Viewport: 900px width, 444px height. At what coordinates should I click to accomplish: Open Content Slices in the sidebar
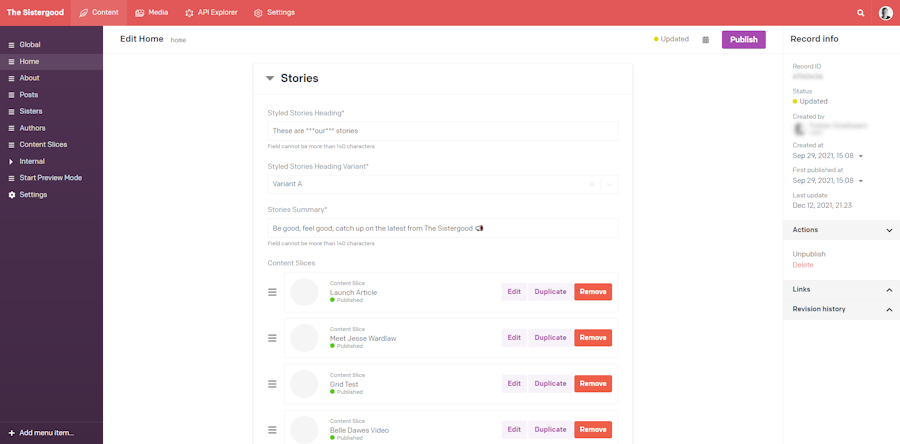tap(52, 145)
